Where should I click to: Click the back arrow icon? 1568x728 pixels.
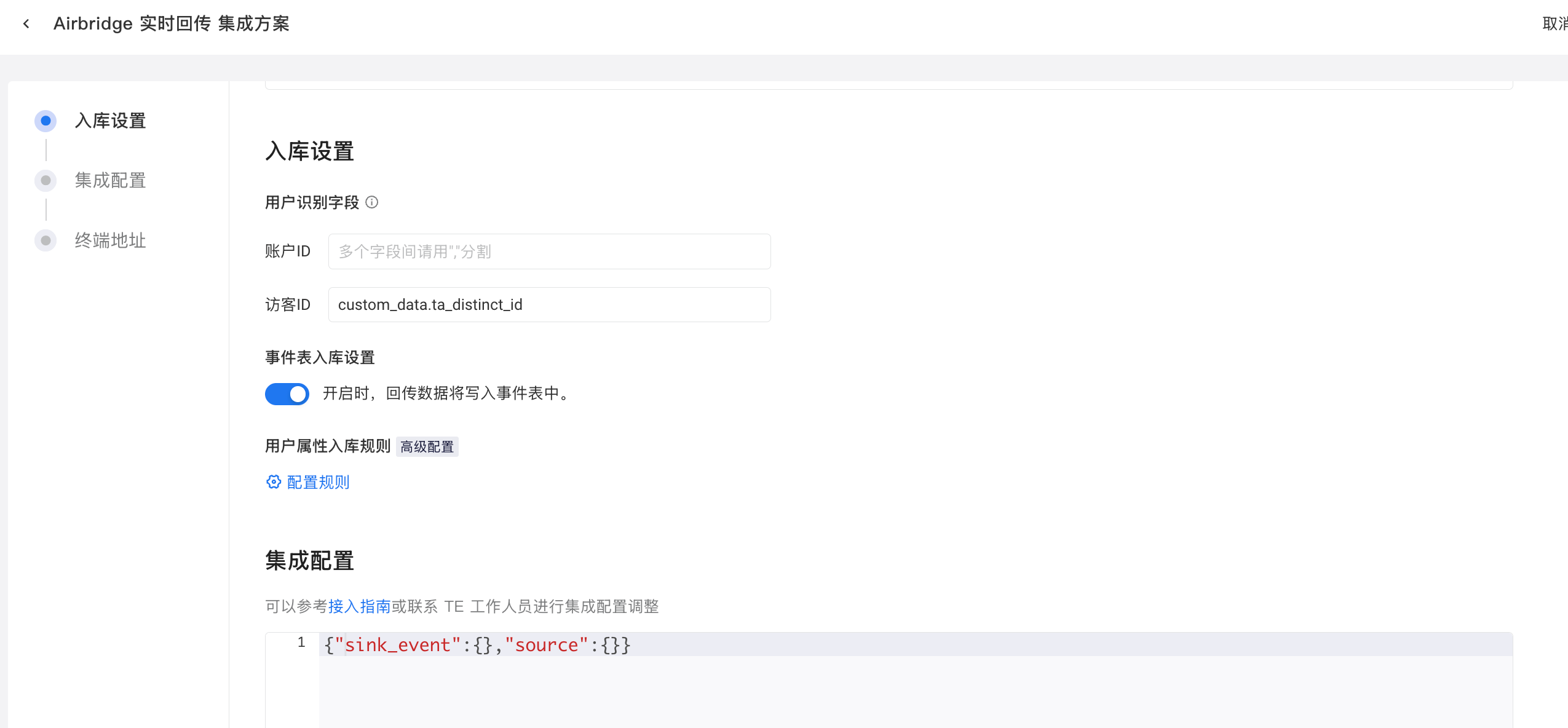click(x=26, y=24)
